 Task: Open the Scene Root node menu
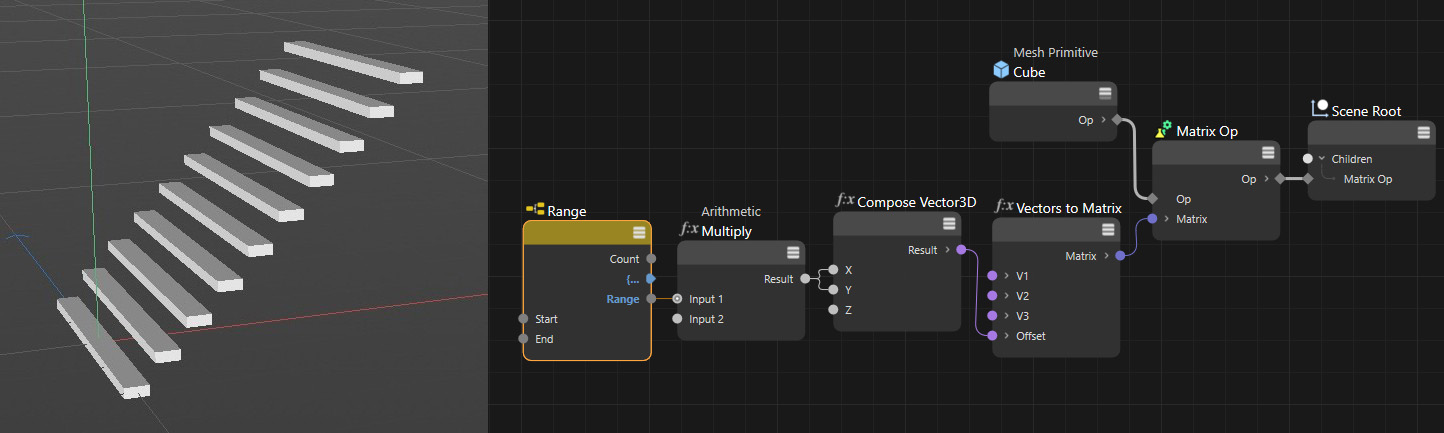tap(1423, 132)
